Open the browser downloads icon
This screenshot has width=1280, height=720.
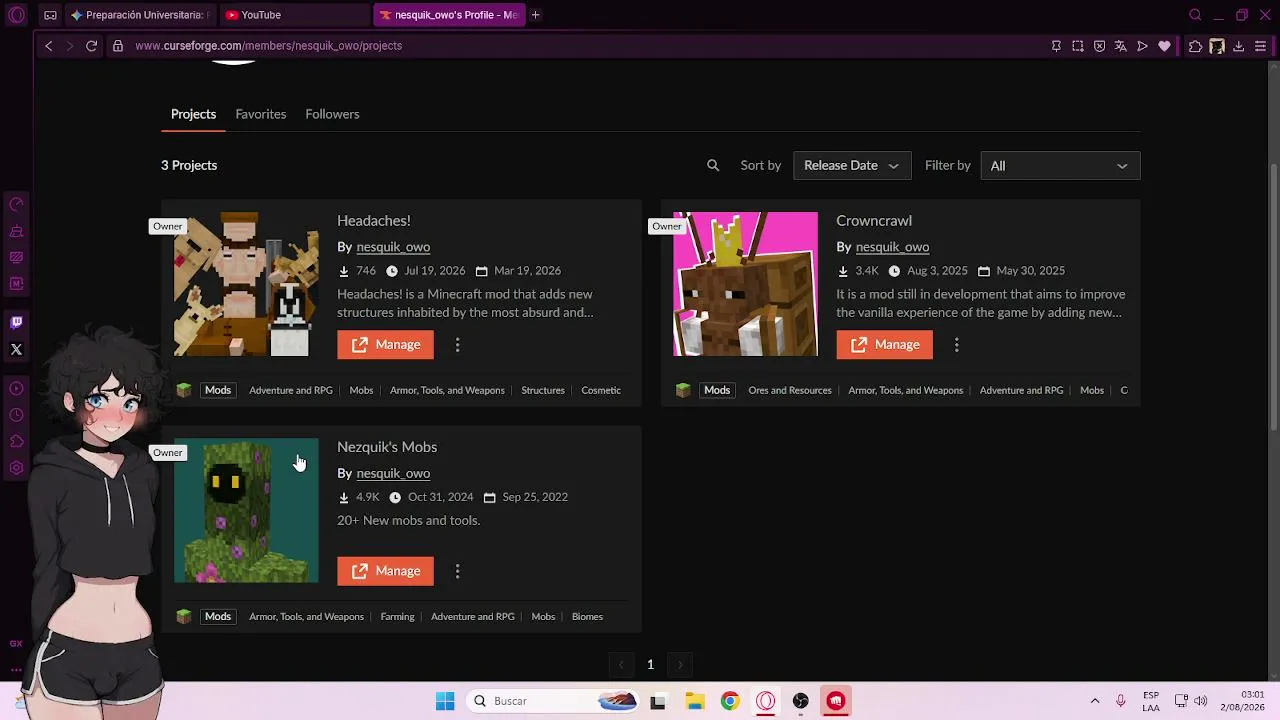click(x=1238, y=46)
